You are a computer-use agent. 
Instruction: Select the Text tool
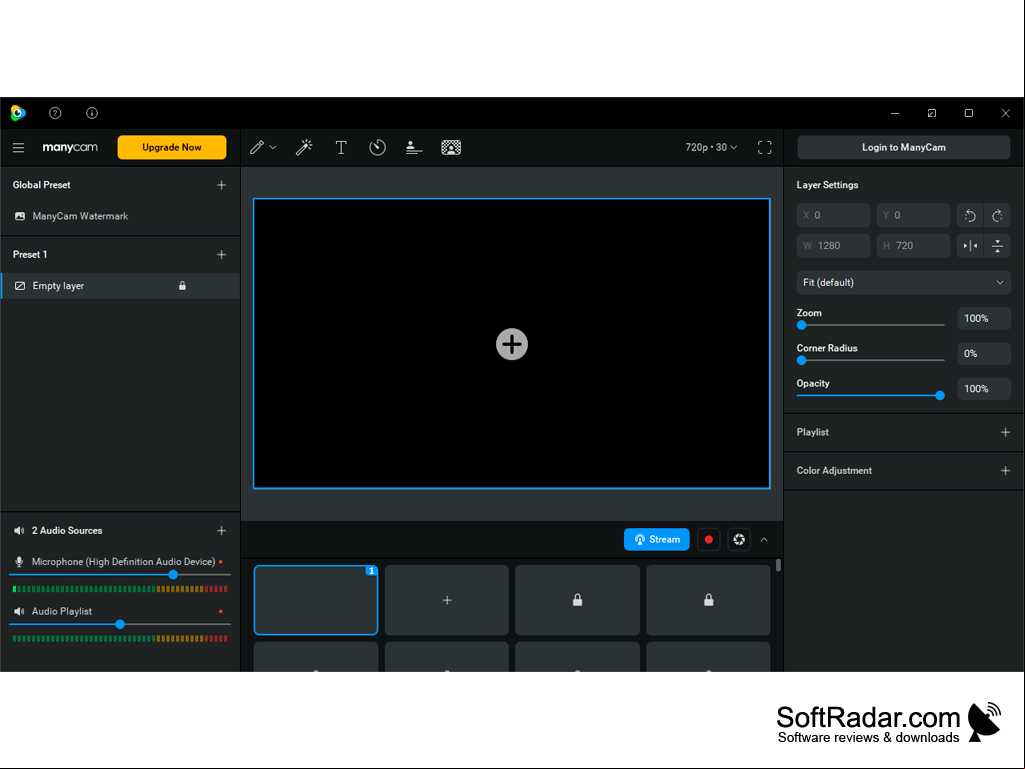(x=341, y=148)
